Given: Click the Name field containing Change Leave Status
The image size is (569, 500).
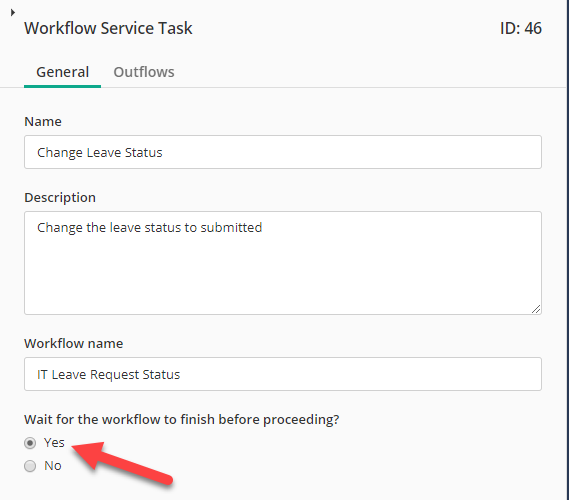Looking at the screenshot, I should [283, 152].
